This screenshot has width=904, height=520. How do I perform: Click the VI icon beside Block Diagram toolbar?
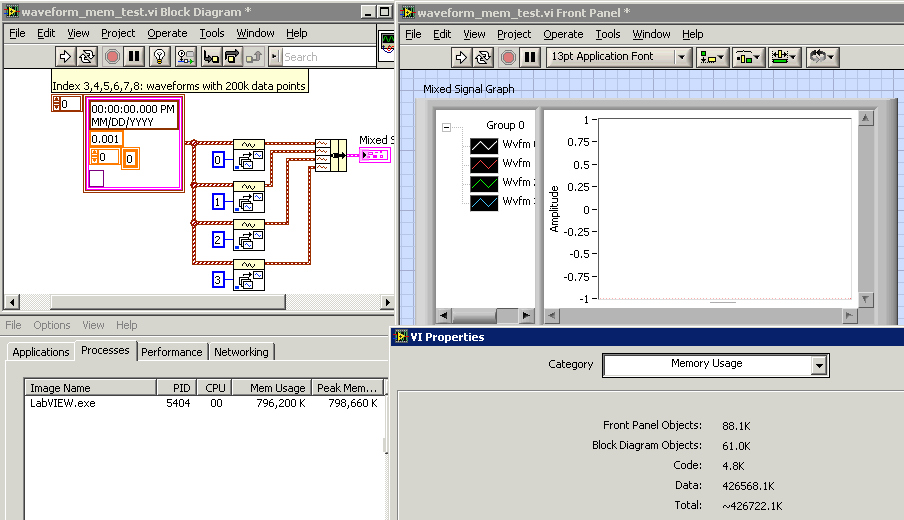pyautogui.click(x=387, y=46)
